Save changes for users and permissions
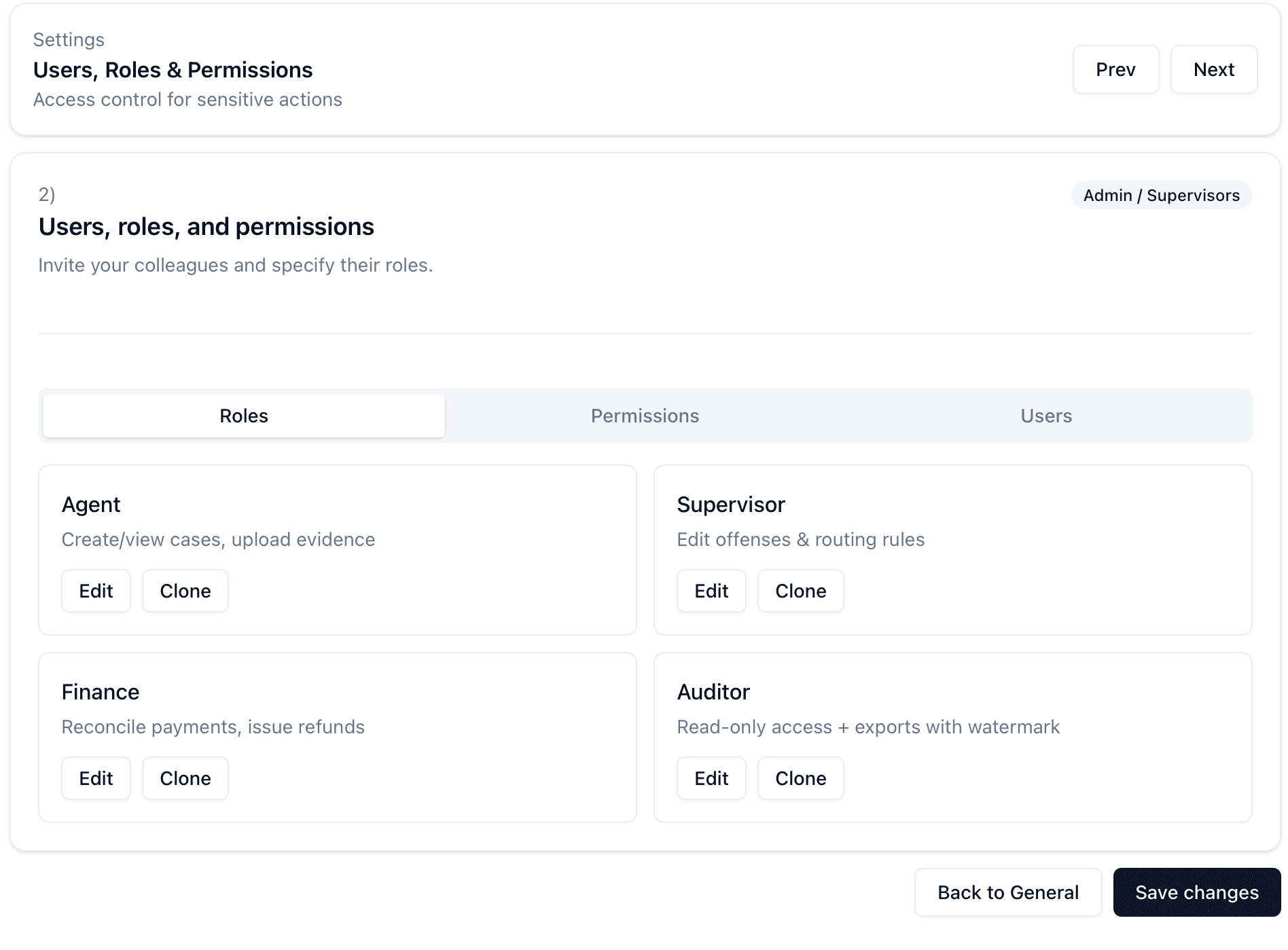1288x950 pixels. (1196, 892)
